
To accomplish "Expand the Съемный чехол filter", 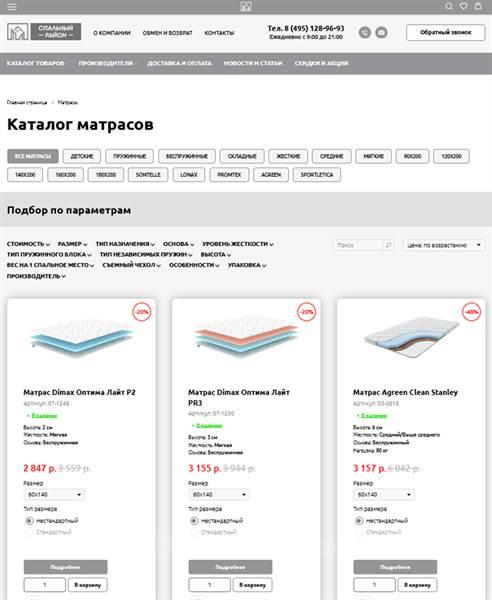I will coord(131,265).
